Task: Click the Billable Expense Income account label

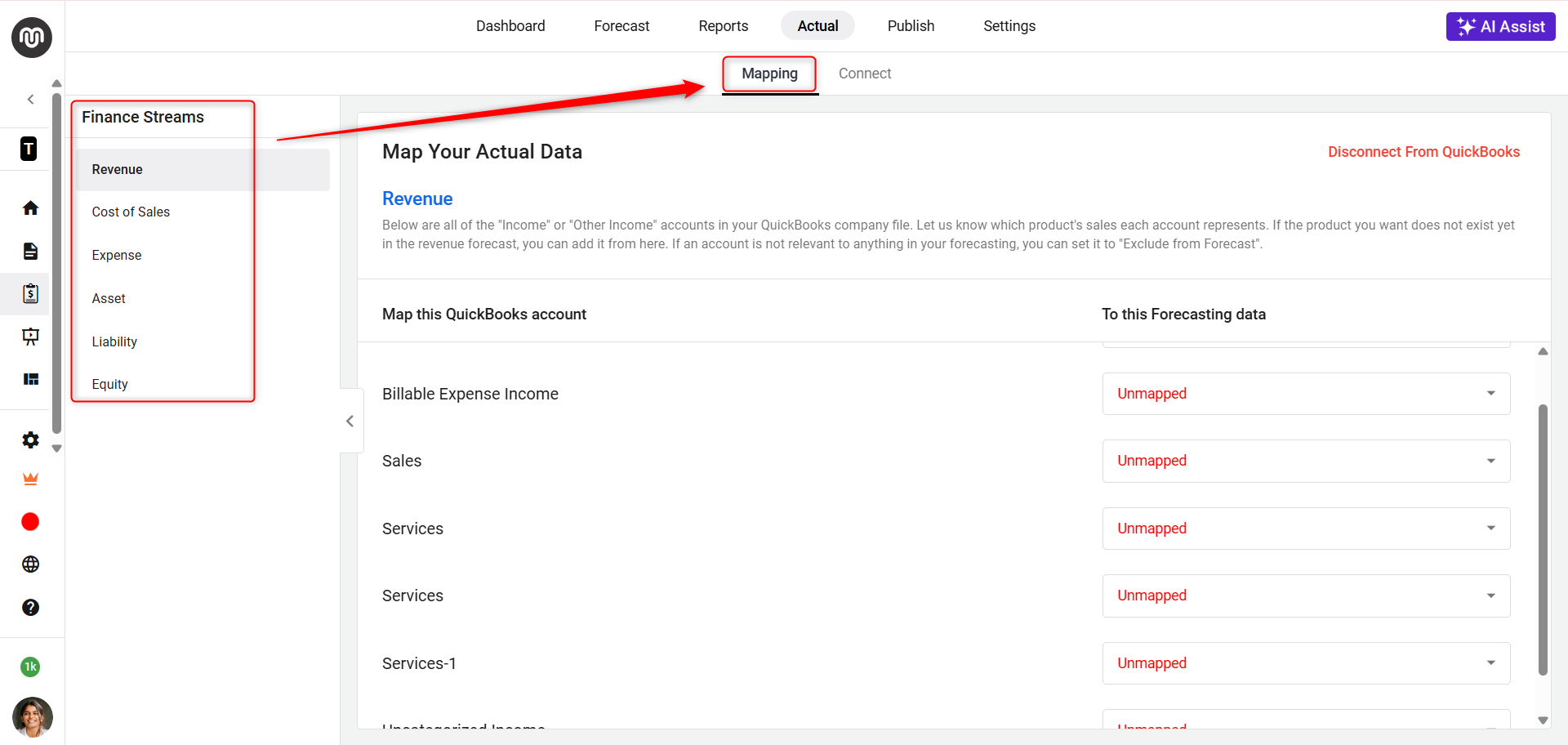Action: (x=470, y=394)
